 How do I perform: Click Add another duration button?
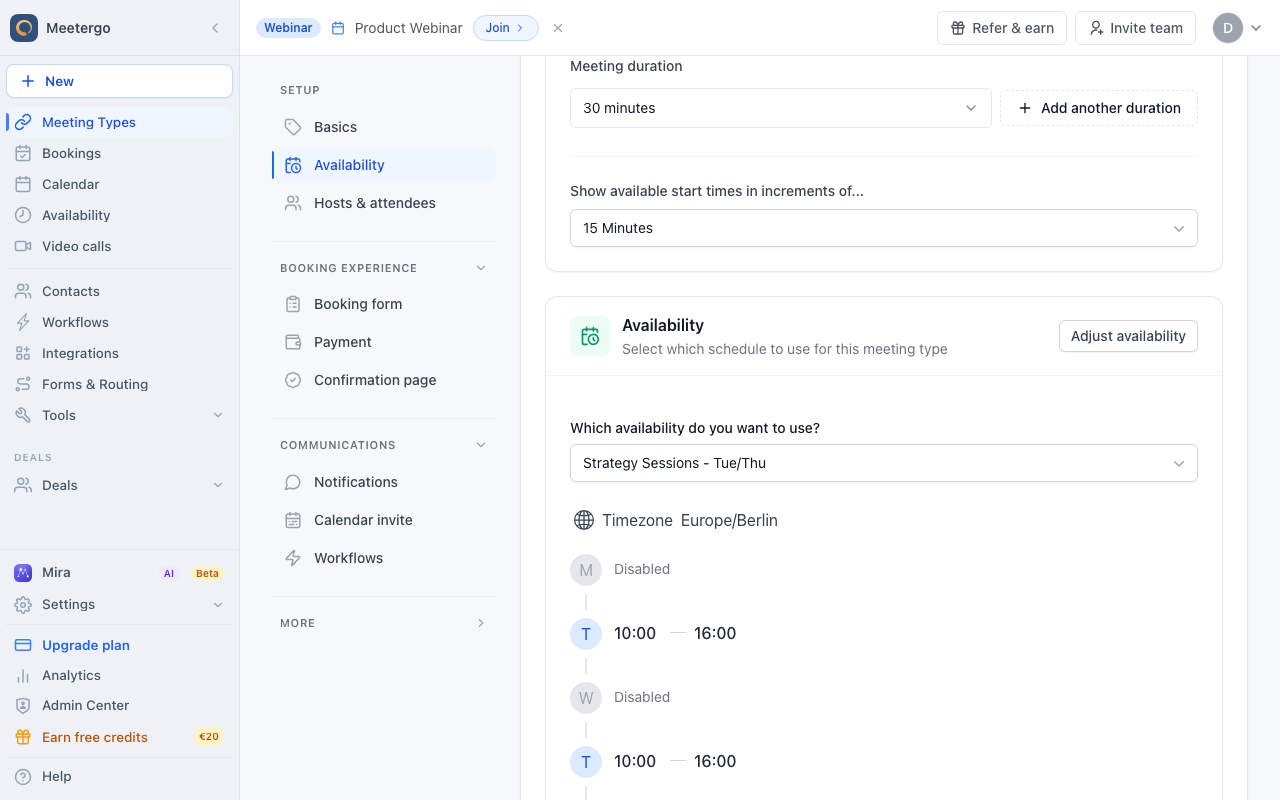point(1099,108)
